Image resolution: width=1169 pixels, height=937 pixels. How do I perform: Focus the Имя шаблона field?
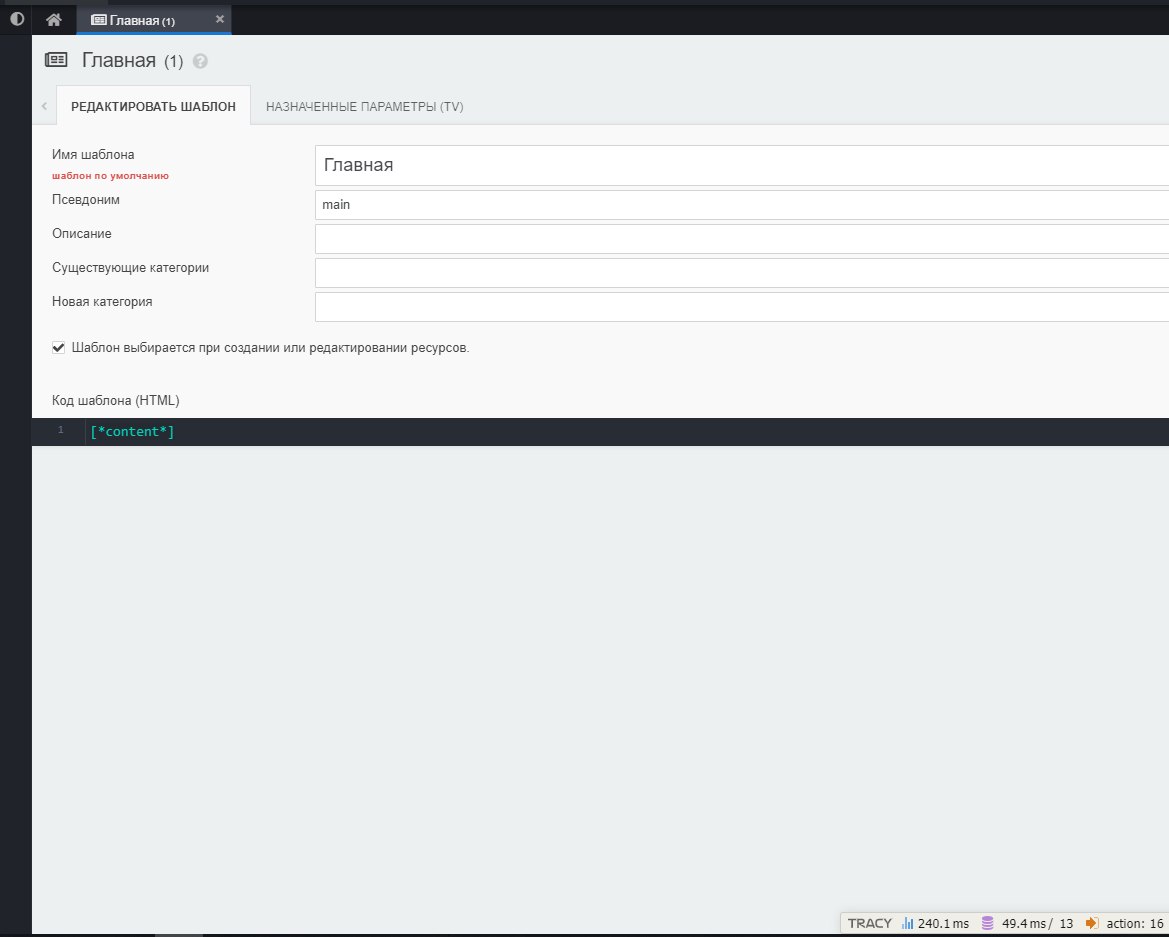point(742,165)
